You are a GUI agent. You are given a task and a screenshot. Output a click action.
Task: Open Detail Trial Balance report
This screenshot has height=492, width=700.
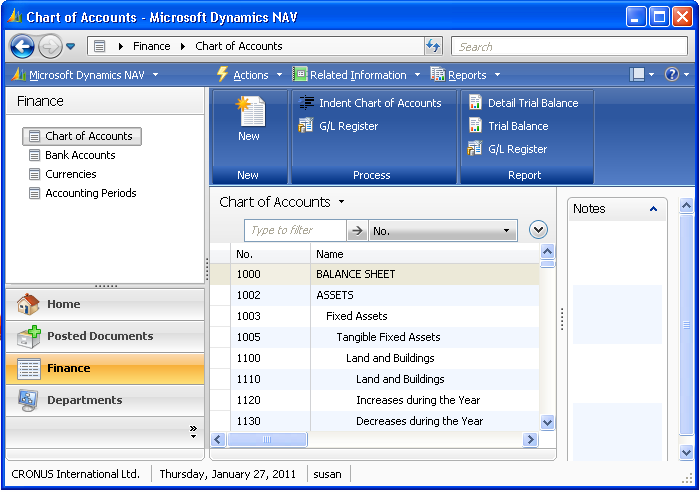pyautogui.click(x=475, y=103)
